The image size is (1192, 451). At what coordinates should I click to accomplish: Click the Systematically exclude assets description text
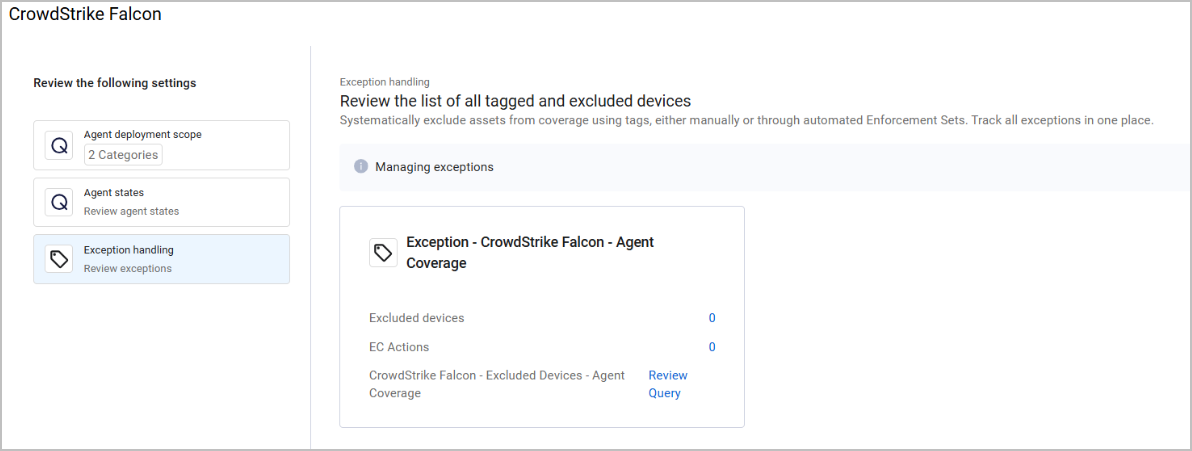747,121
